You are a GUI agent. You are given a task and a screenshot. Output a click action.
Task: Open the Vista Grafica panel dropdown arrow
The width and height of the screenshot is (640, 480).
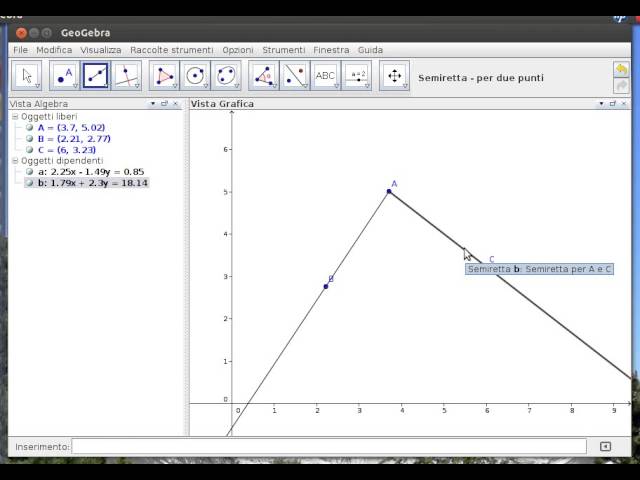pyautogui.click(x=601, y=104)
